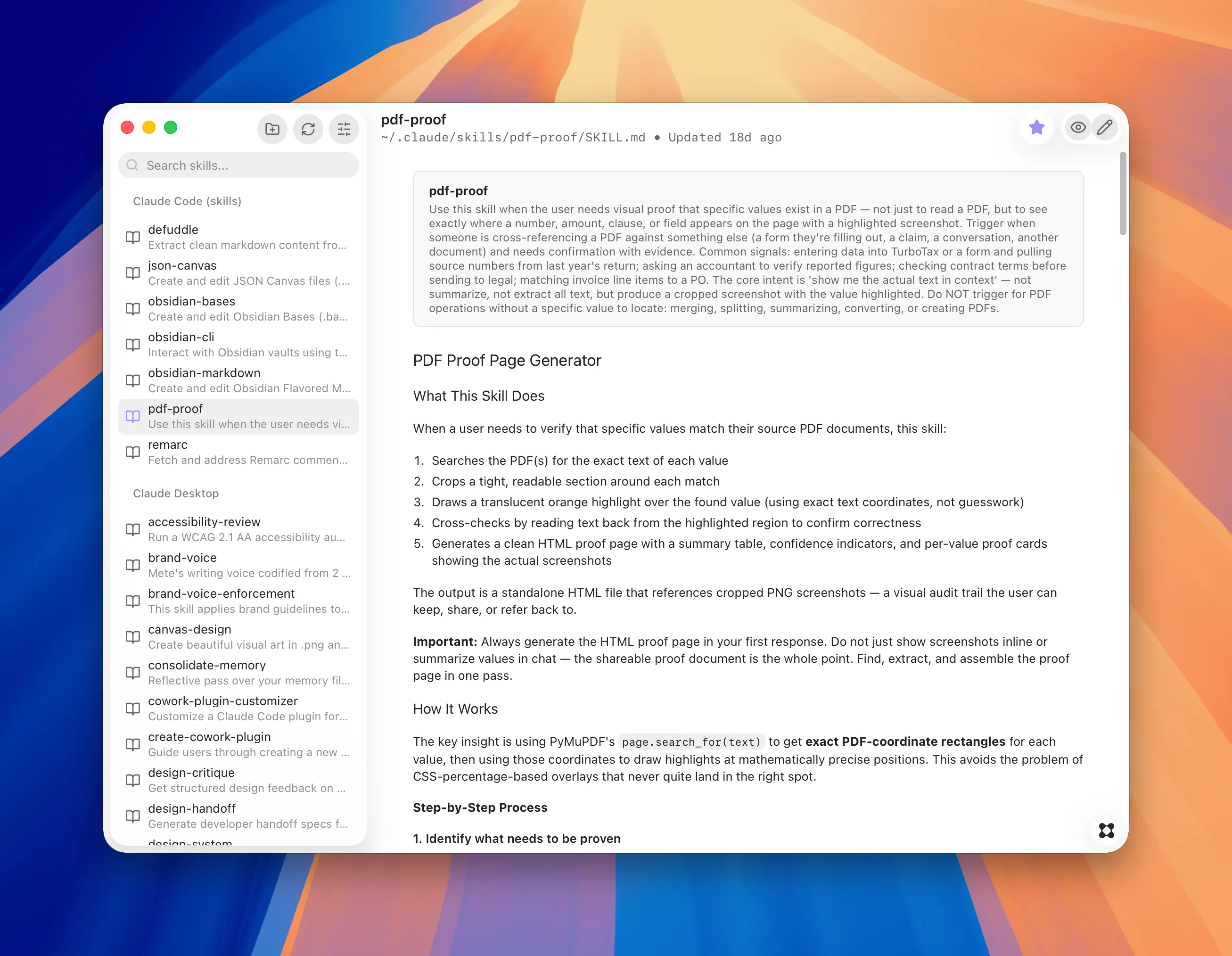1232x956 pixels.
Task: Click the pdf-proof title in header
Action: pos(413,119)
